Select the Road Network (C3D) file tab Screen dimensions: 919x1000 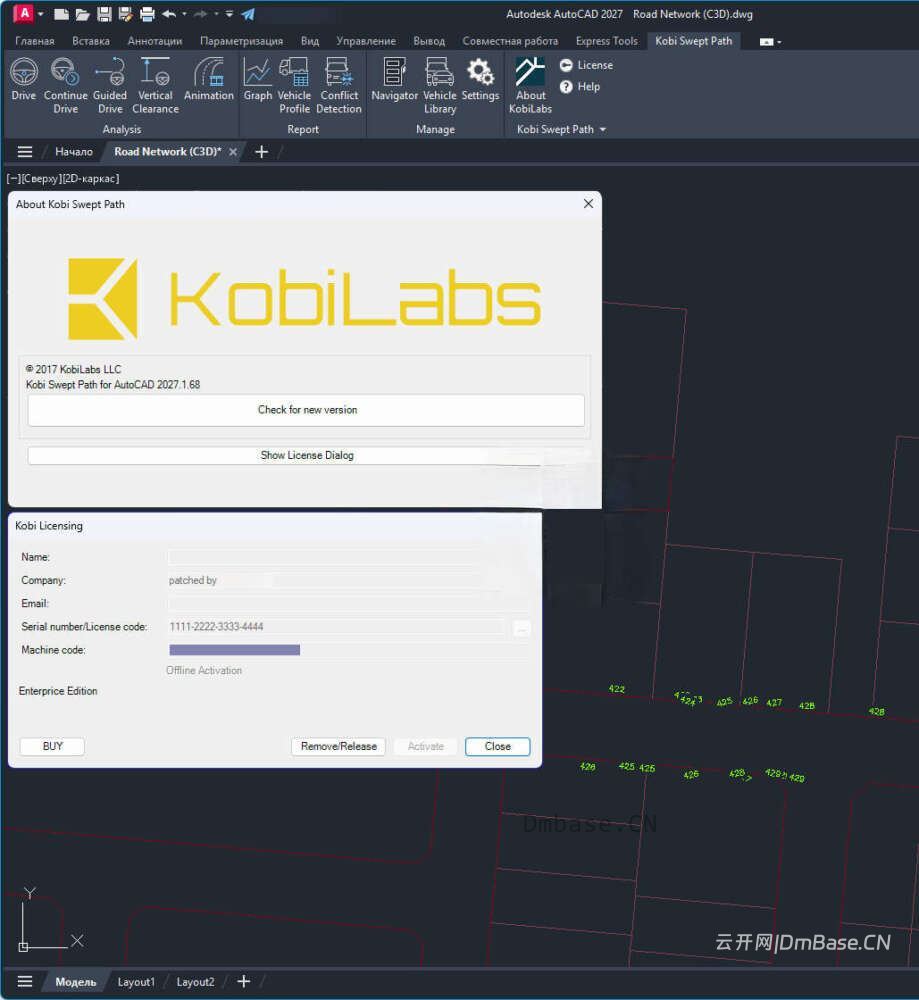click(x=167, y=152)
